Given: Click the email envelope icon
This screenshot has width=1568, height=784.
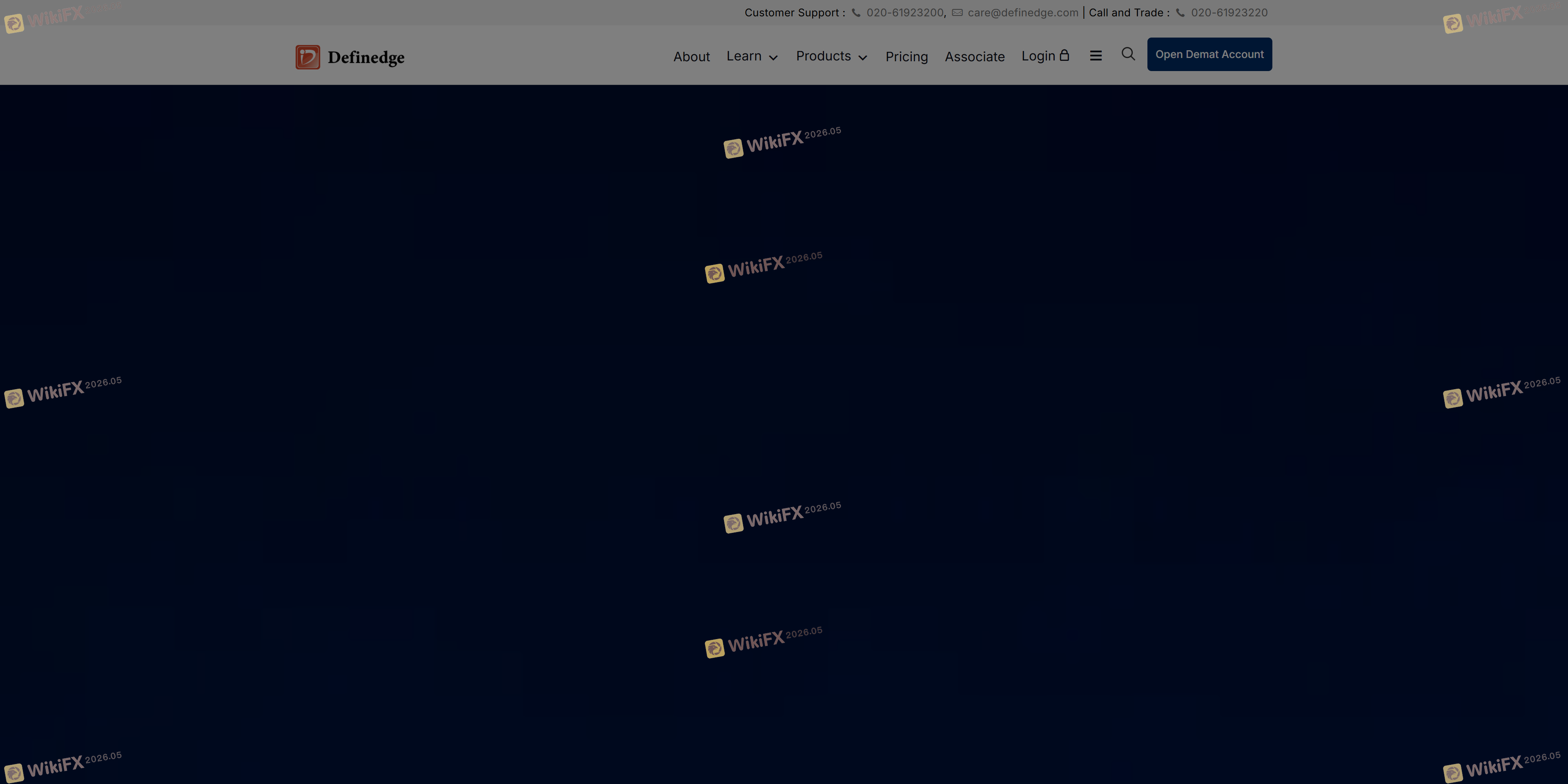Looking at the screenshot, I should (958, 13).
